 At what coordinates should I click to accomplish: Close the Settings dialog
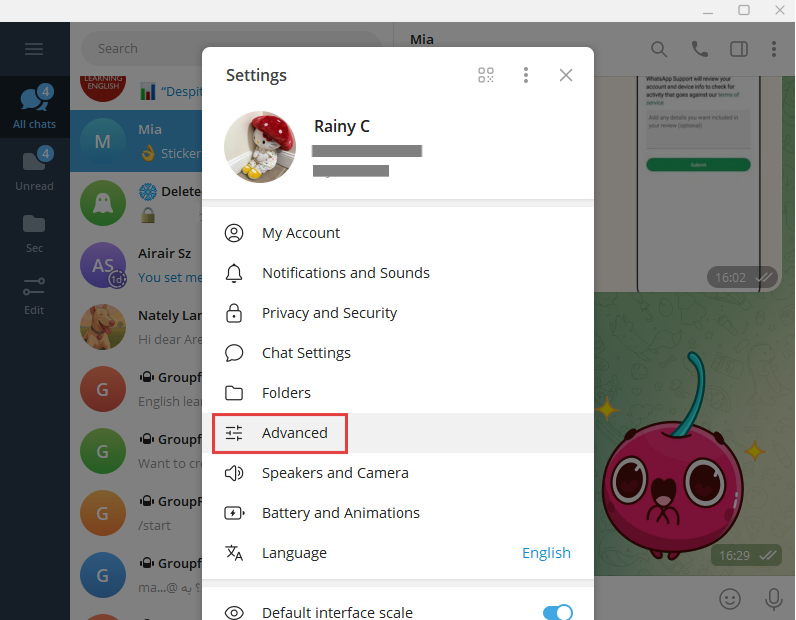566,75
